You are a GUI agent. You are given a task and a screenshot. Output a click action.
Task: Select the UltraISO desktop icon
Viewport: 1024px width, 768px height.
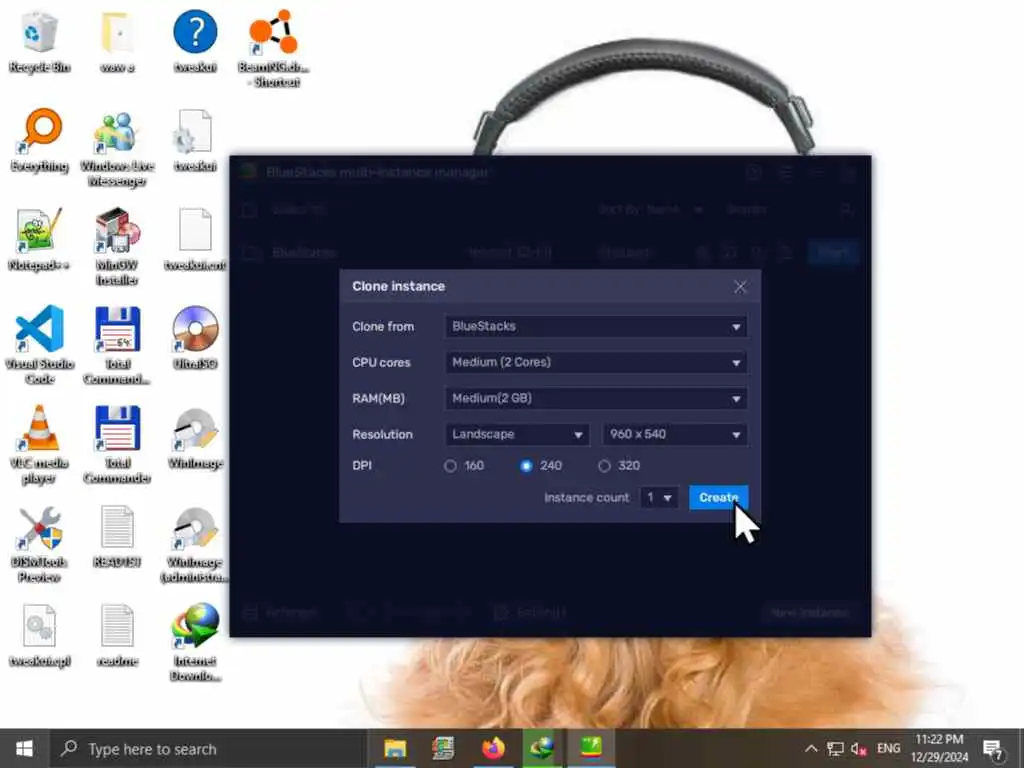point(195,338)
